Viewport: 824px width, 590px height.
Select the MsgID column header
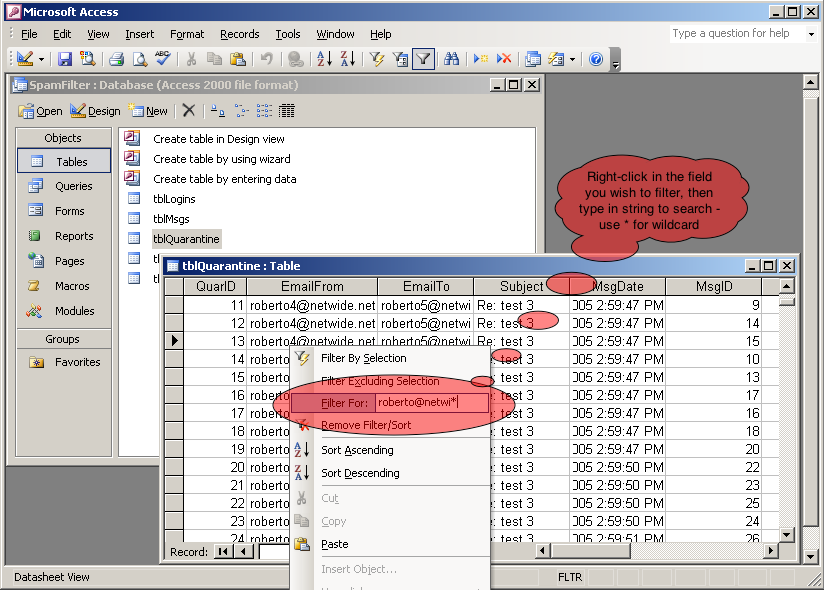point(714,286)
